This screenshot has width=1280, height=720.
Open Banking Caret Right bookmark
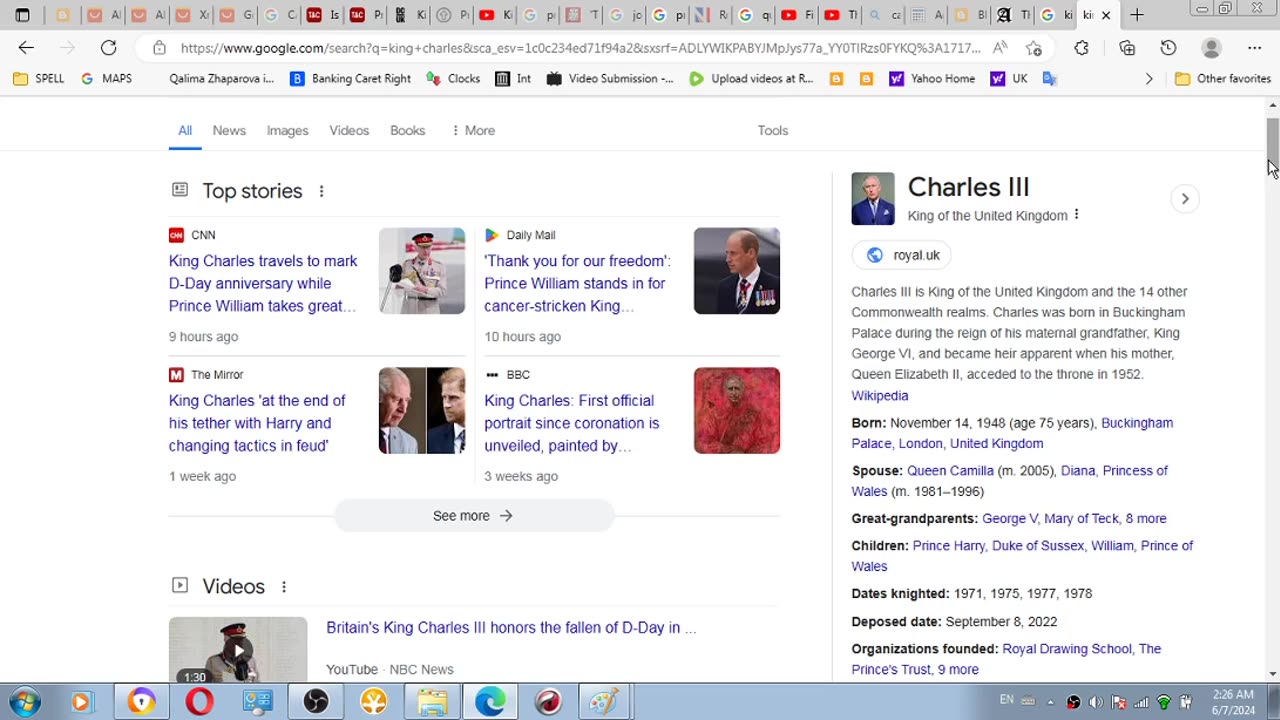(350, 78)
